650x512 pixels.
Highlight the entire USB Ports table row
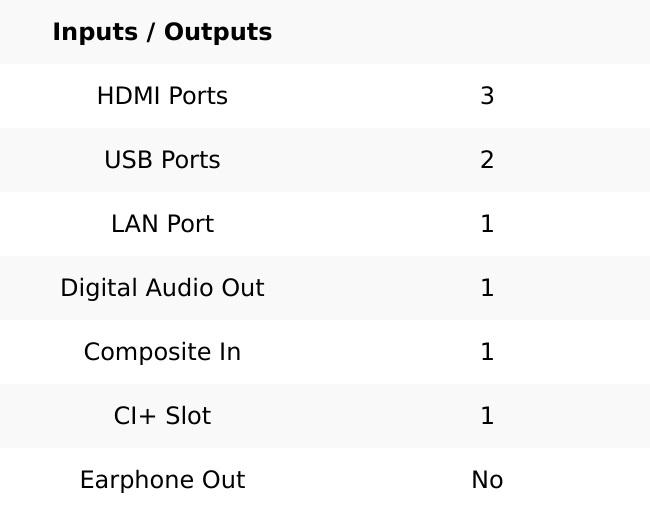325,160
